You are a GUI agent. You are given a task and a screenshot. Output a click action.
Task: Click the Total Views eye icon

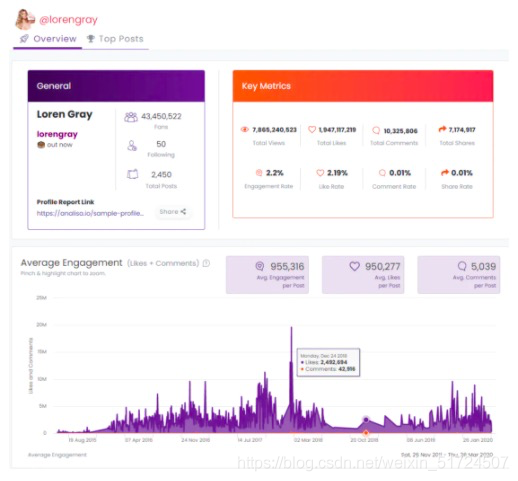(245, 129)
